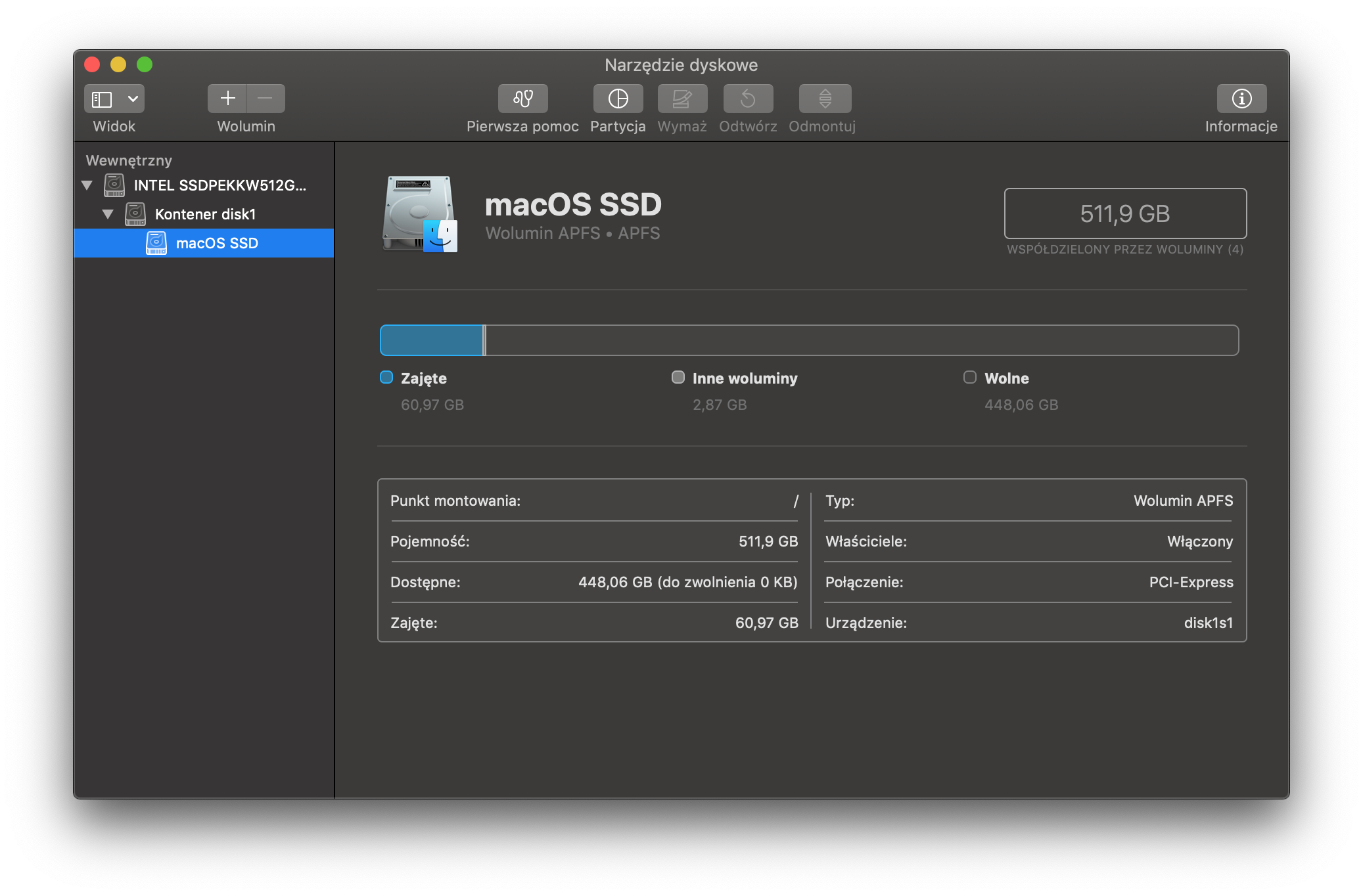
Task: Click the macOS SSD title heading
Action: click(573, 204)
